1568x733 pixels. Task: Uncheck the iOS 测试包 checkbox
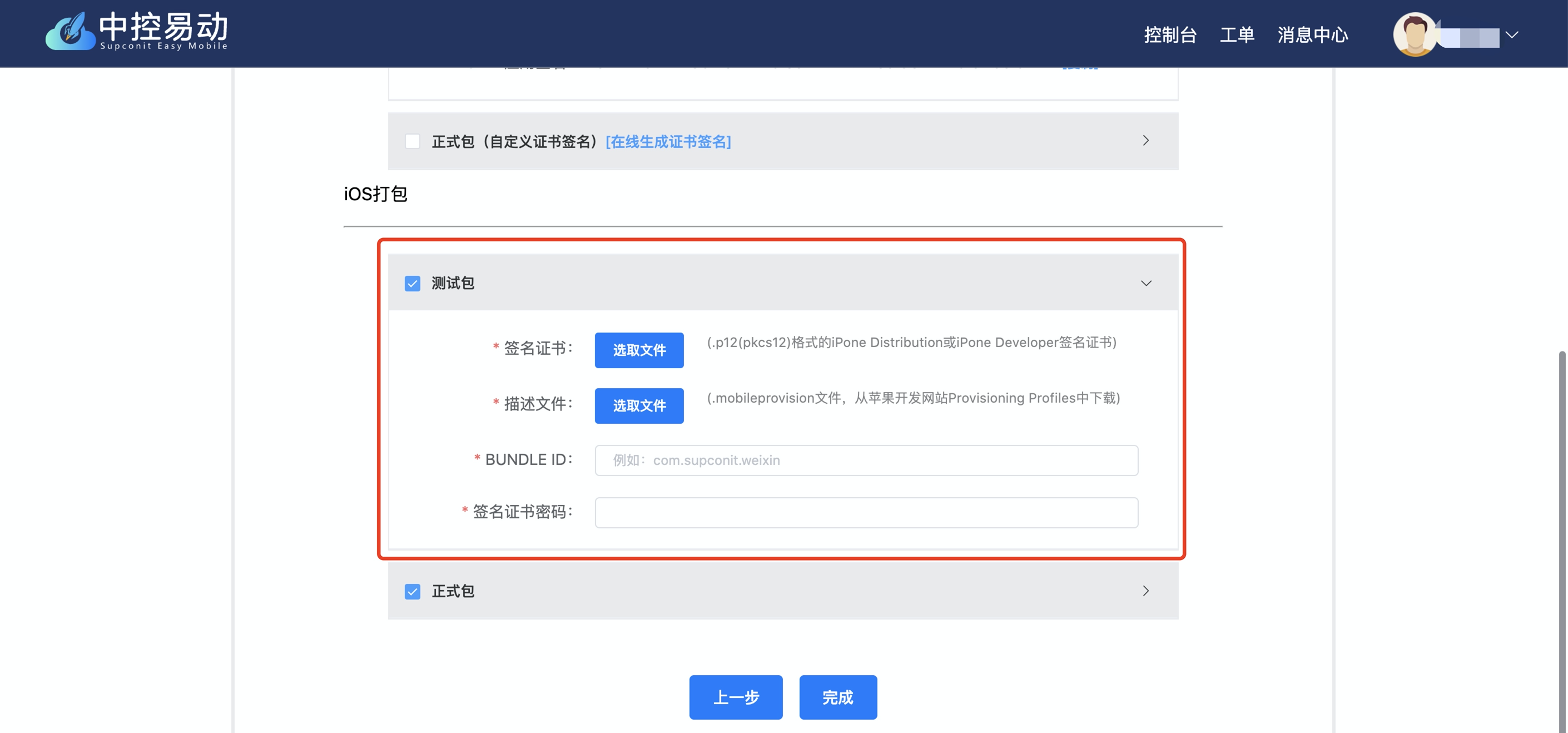click(413, 284)
